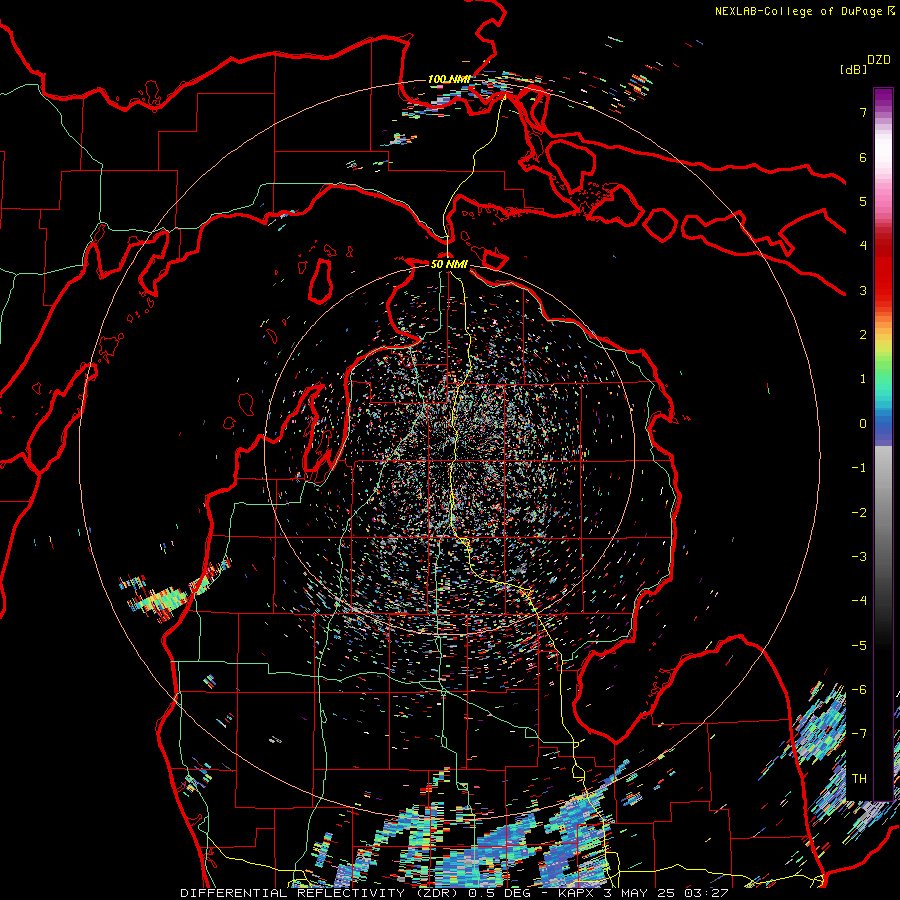Click the -1 label on the scale
Screen dimensions: 900x900
click(859, 468)
